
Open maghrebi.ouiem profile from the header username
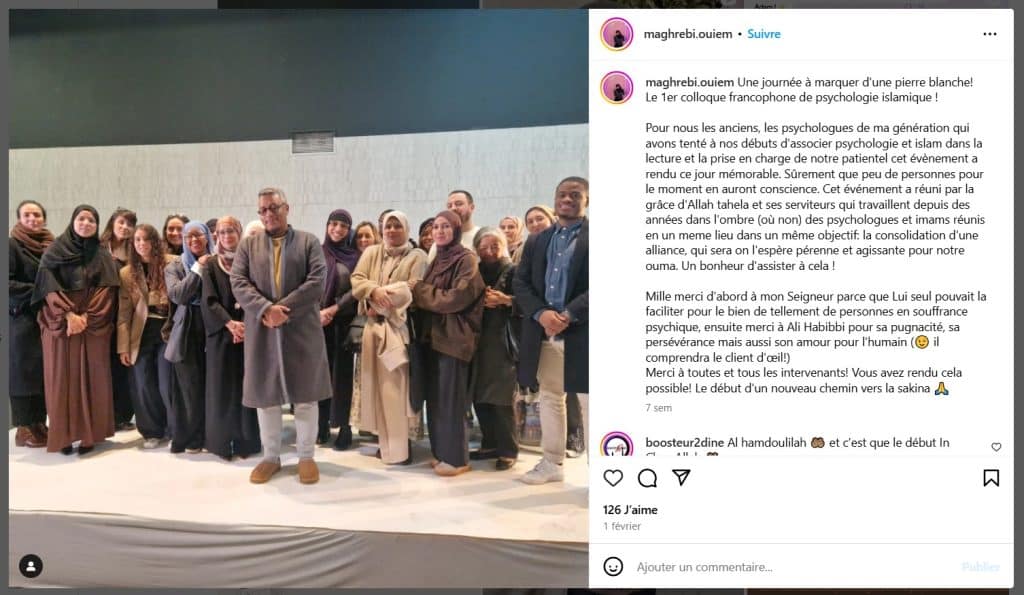pos(688,34)
